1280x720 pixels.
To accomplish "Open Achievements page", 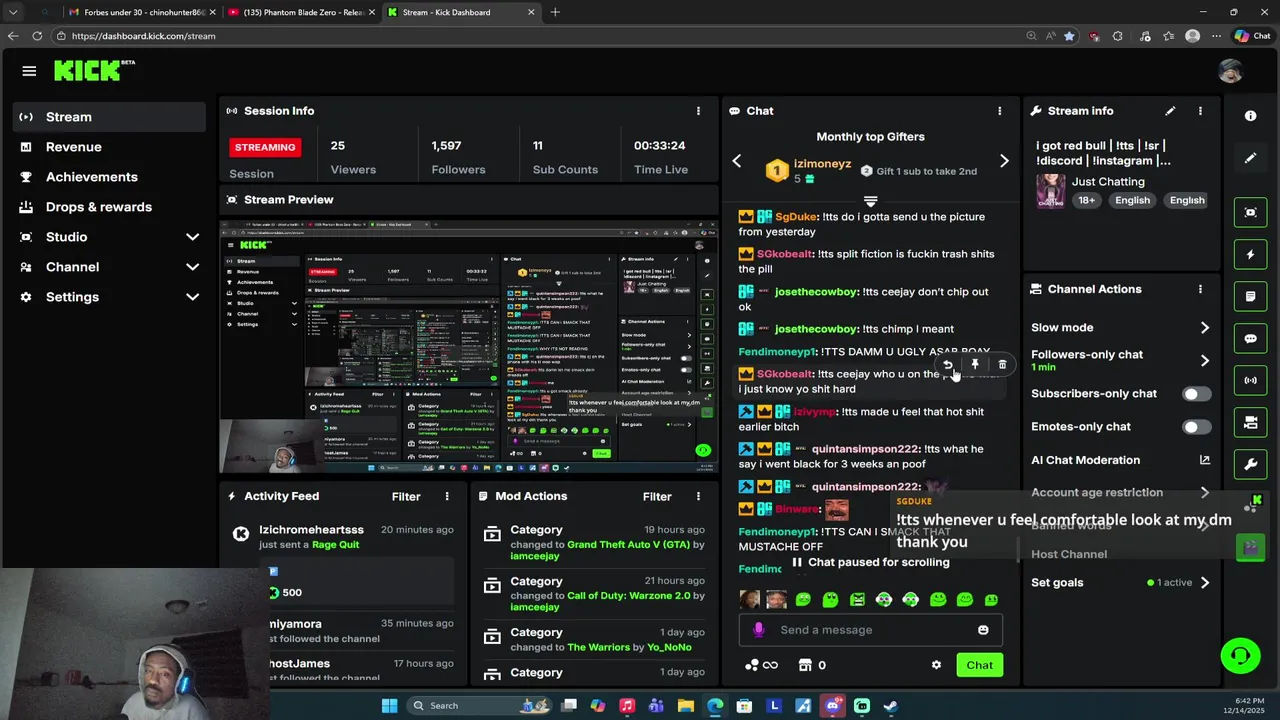I will (91, 177).
